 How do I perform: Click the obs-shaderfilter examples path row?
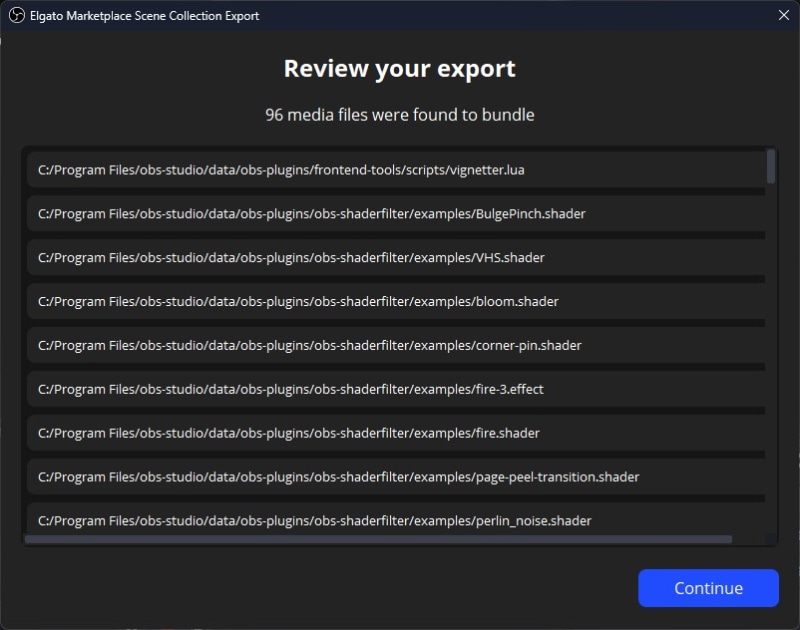click(x=400, y=213)
